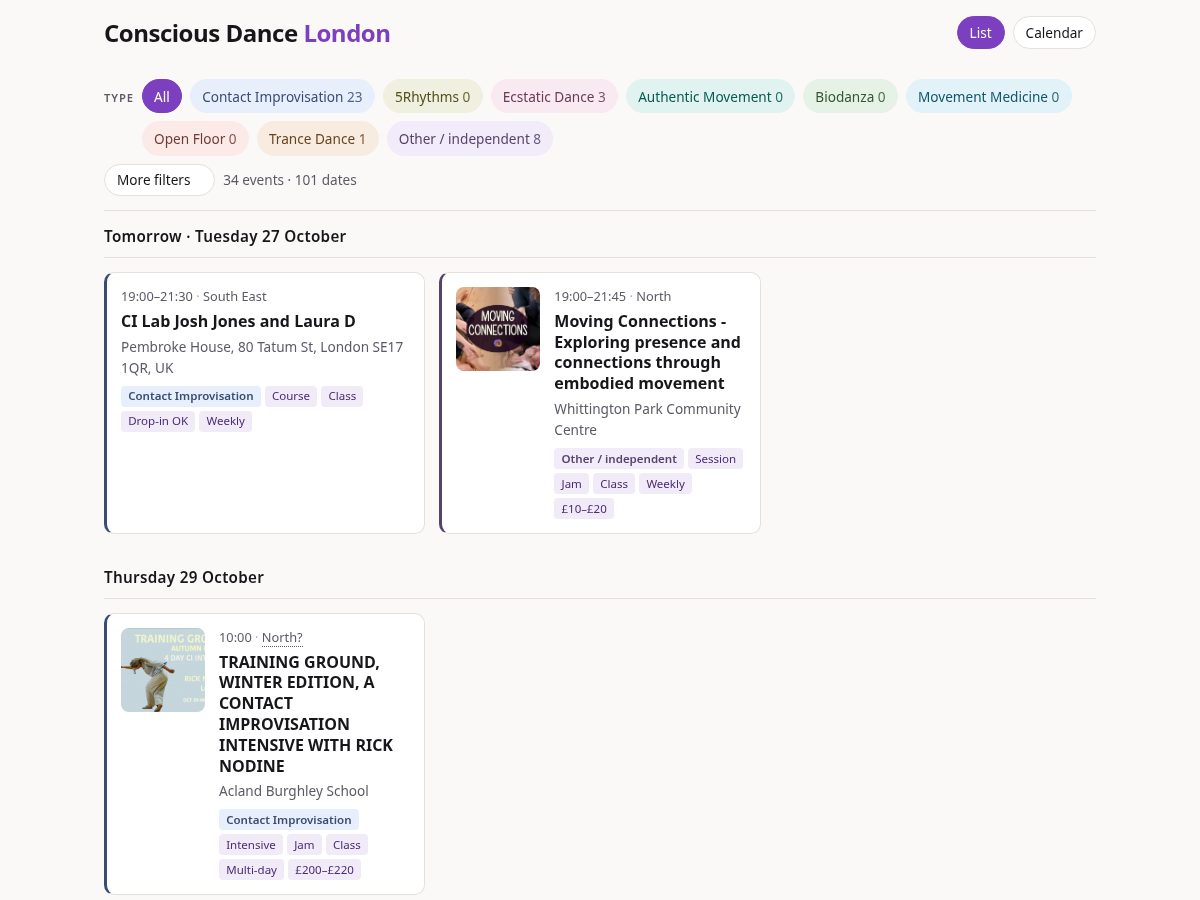
Task: Click Weekly tag on CI Lab card
Action: click(x=225, y=421)
